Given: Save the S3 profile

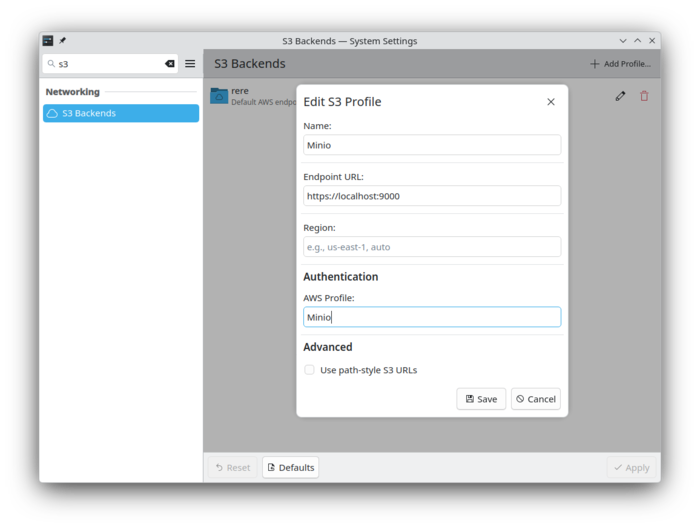Looking at the screenshot, I should pyautogui.click(x=481, y=399).
